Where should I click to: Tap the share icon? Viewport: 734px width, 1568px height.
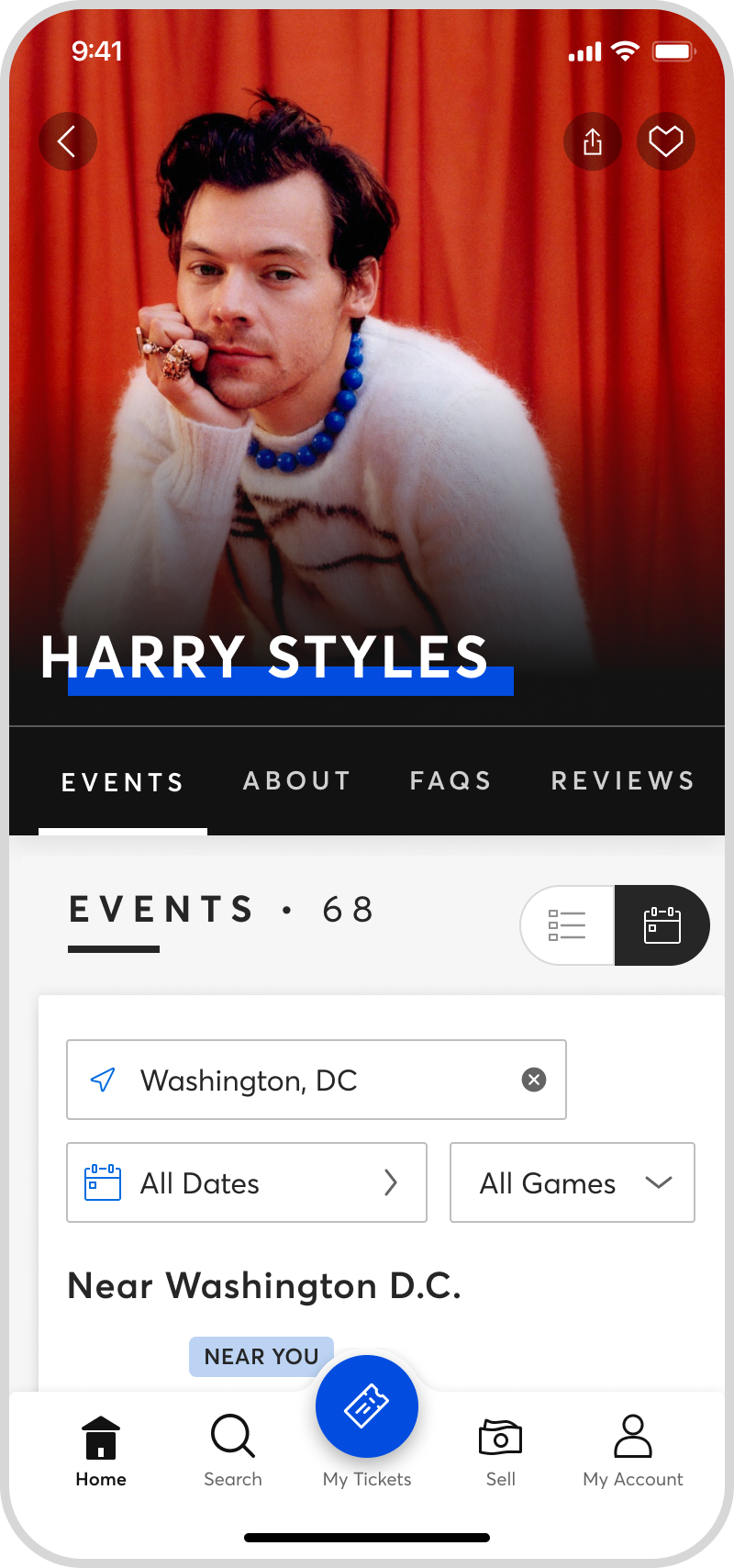coord(593,141)
